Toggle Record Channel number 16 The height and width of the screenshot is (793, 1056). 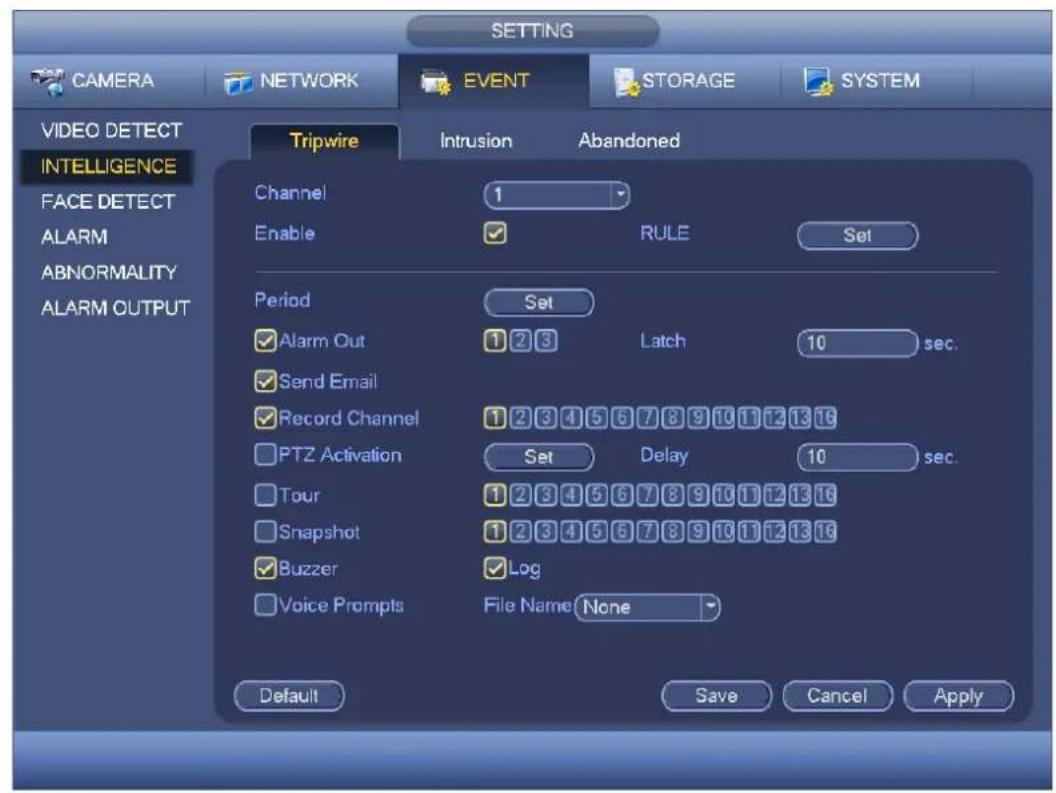[825, 418]
